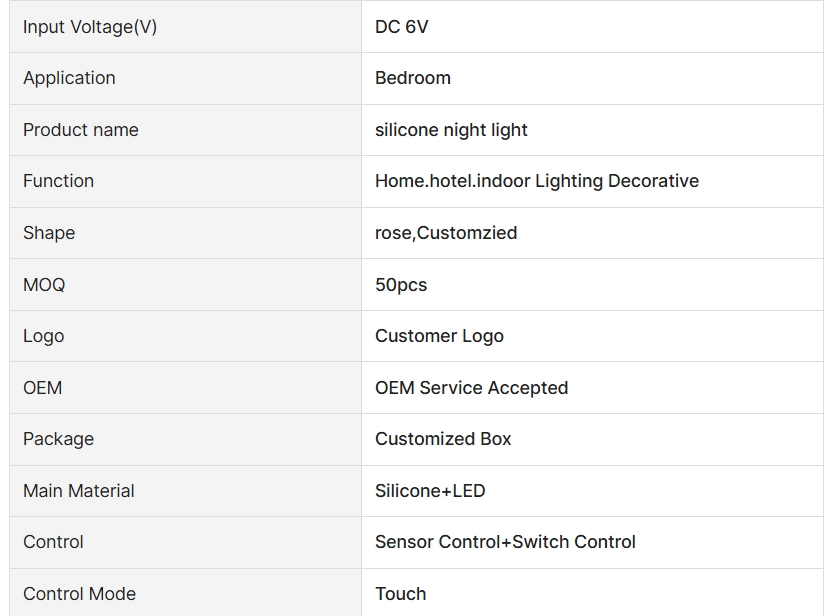Select the Customized Box value
This screenshot has height=616, width=833.
coord(443,439)
